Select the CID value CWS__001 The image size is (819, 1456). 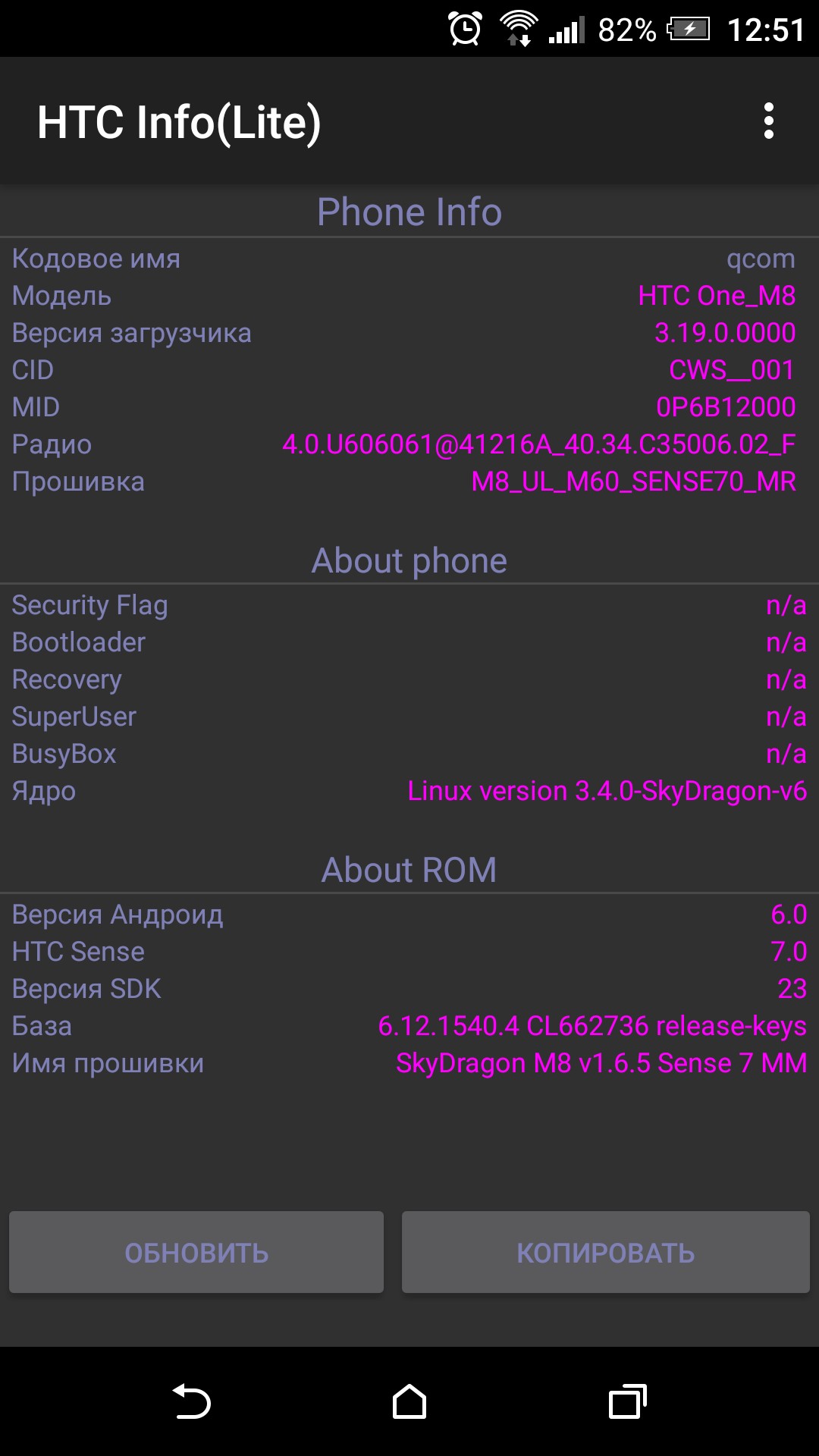tap(732, 370)
